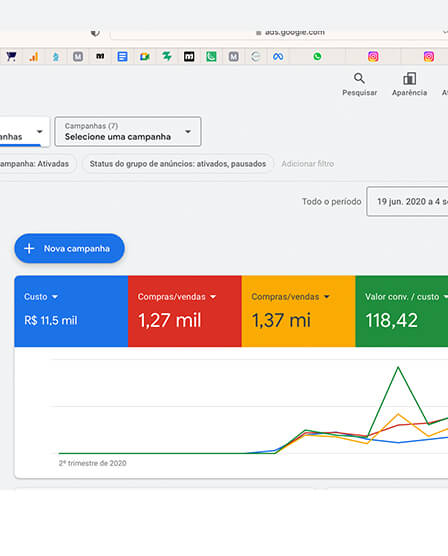
Task: Open the Meta bookmark icon
Action: coord(278,57)
